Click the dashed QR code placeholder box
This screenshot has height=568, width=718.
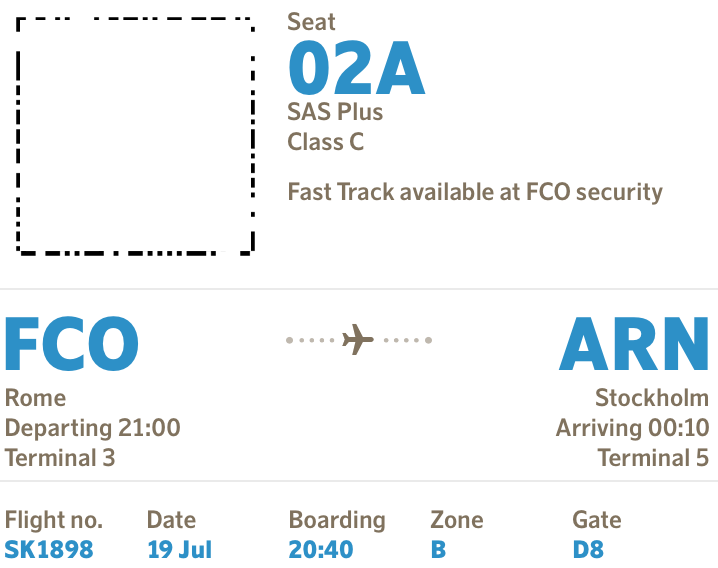(136, 134)
